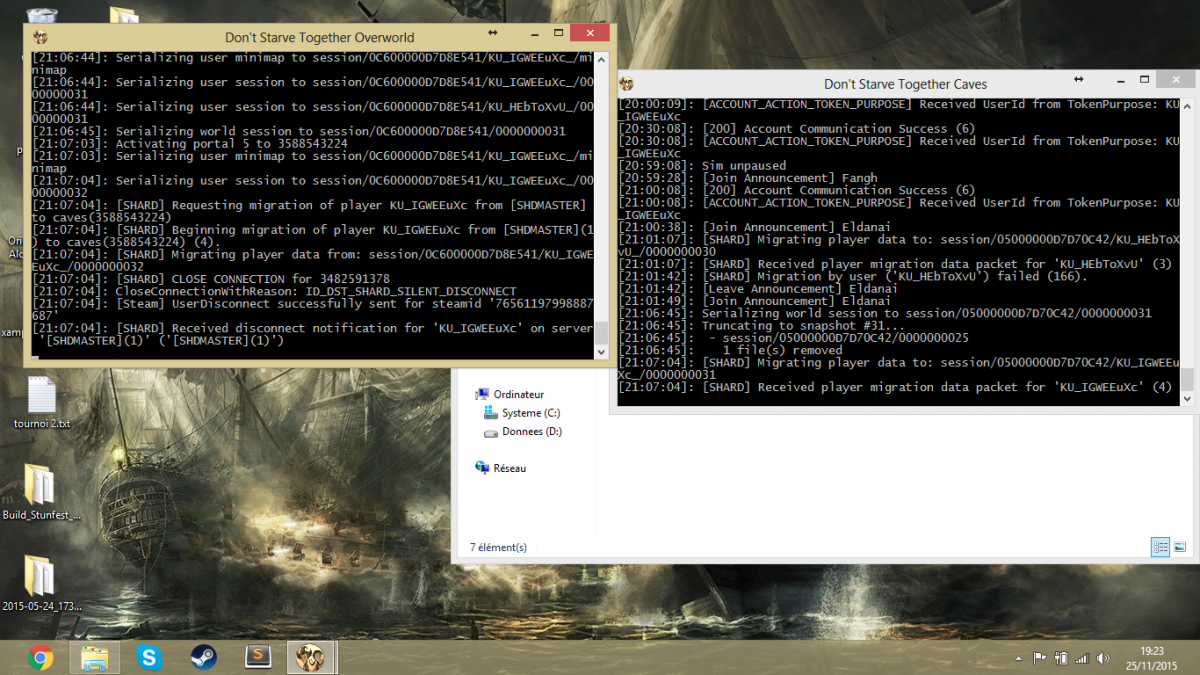Viewport: 1200px width, 675px height.
Task: Click the Don't Starve Together taskbar icon
Action: [x=312, y=657]
